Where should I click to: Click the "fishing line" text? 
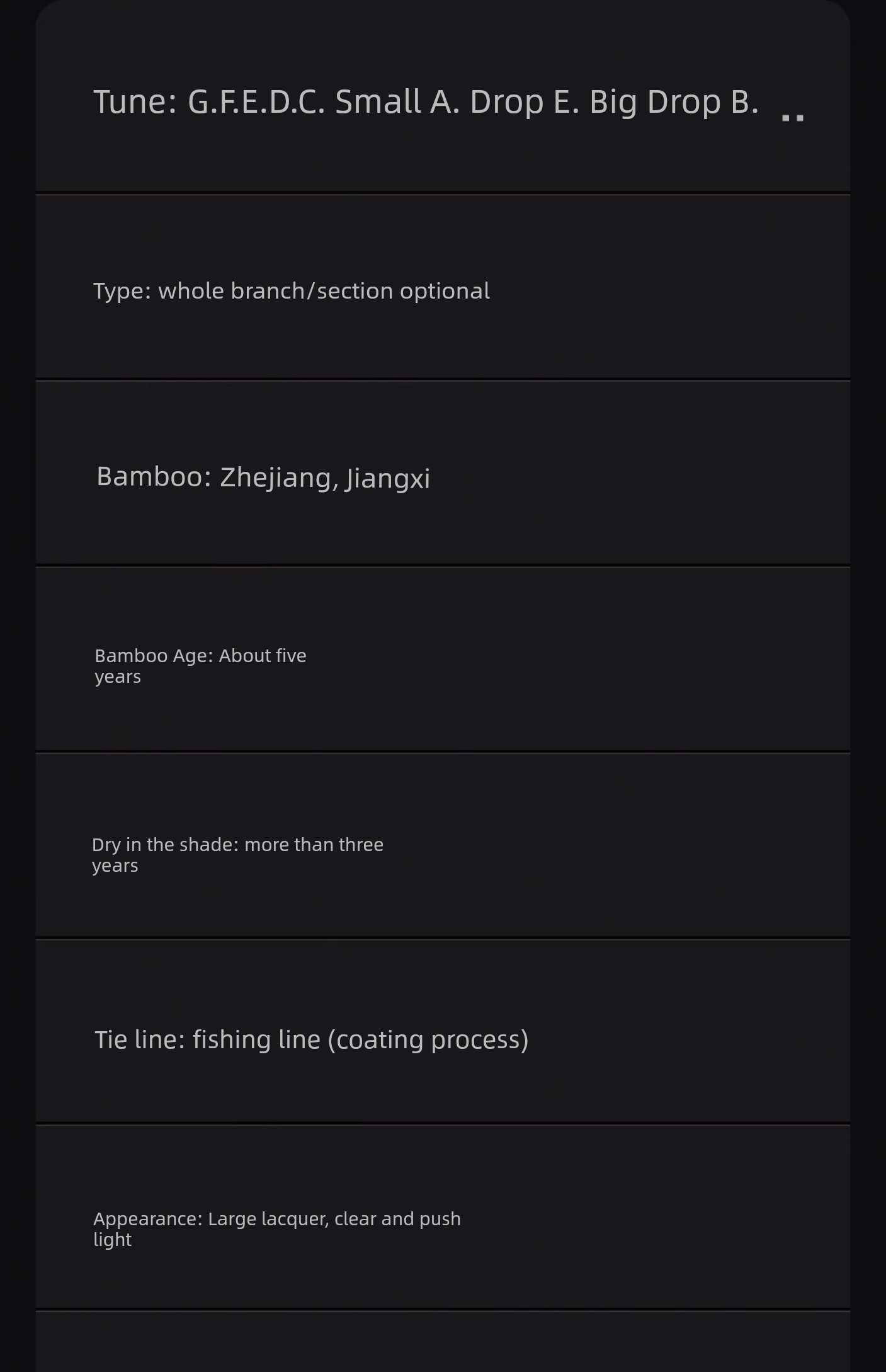pyautogui.click(x=256, y=1040)
